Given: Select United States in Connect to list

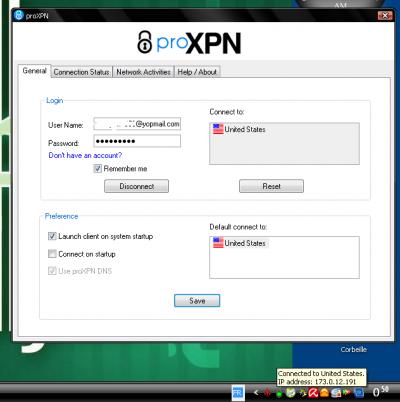Looking at the screenshot, I should coord(245,129).
